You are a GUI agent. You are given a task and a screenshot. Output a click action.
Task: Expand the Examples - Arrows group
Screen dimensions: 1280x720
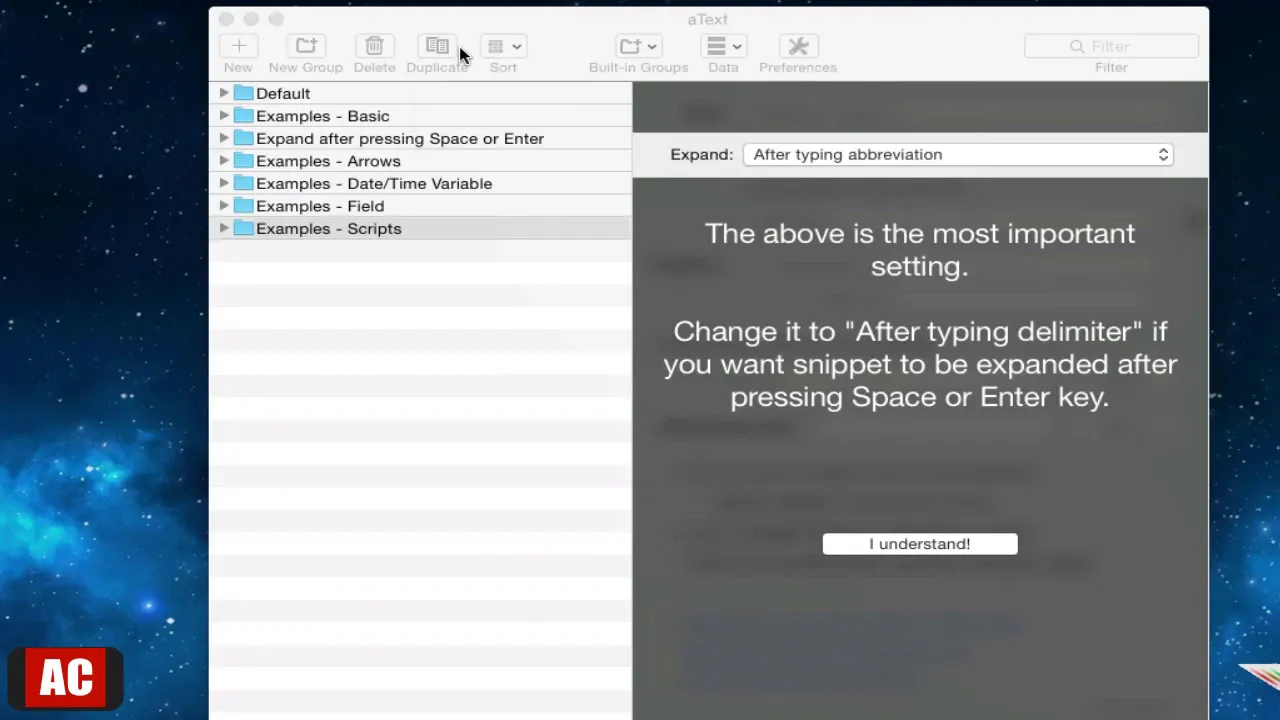pos(224,161)
